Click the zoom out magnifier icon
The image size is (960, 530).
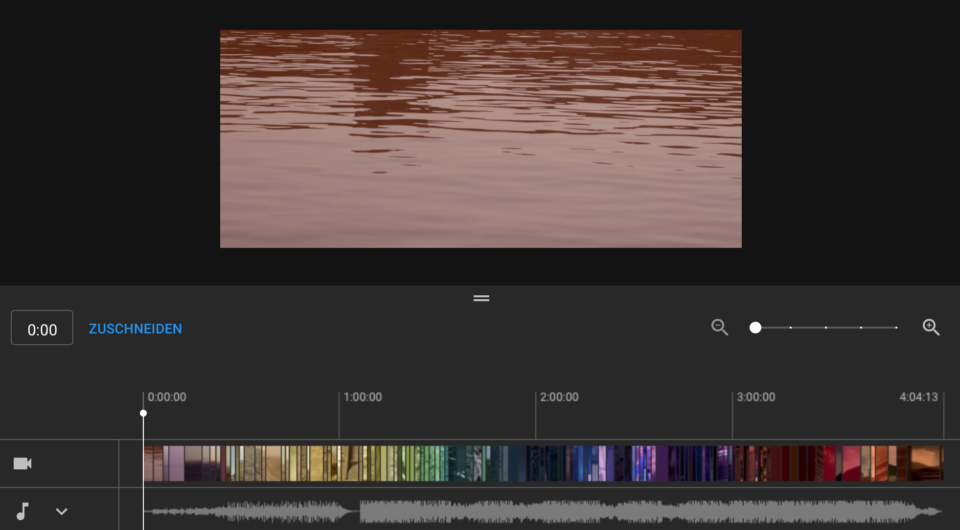(719, 327)
